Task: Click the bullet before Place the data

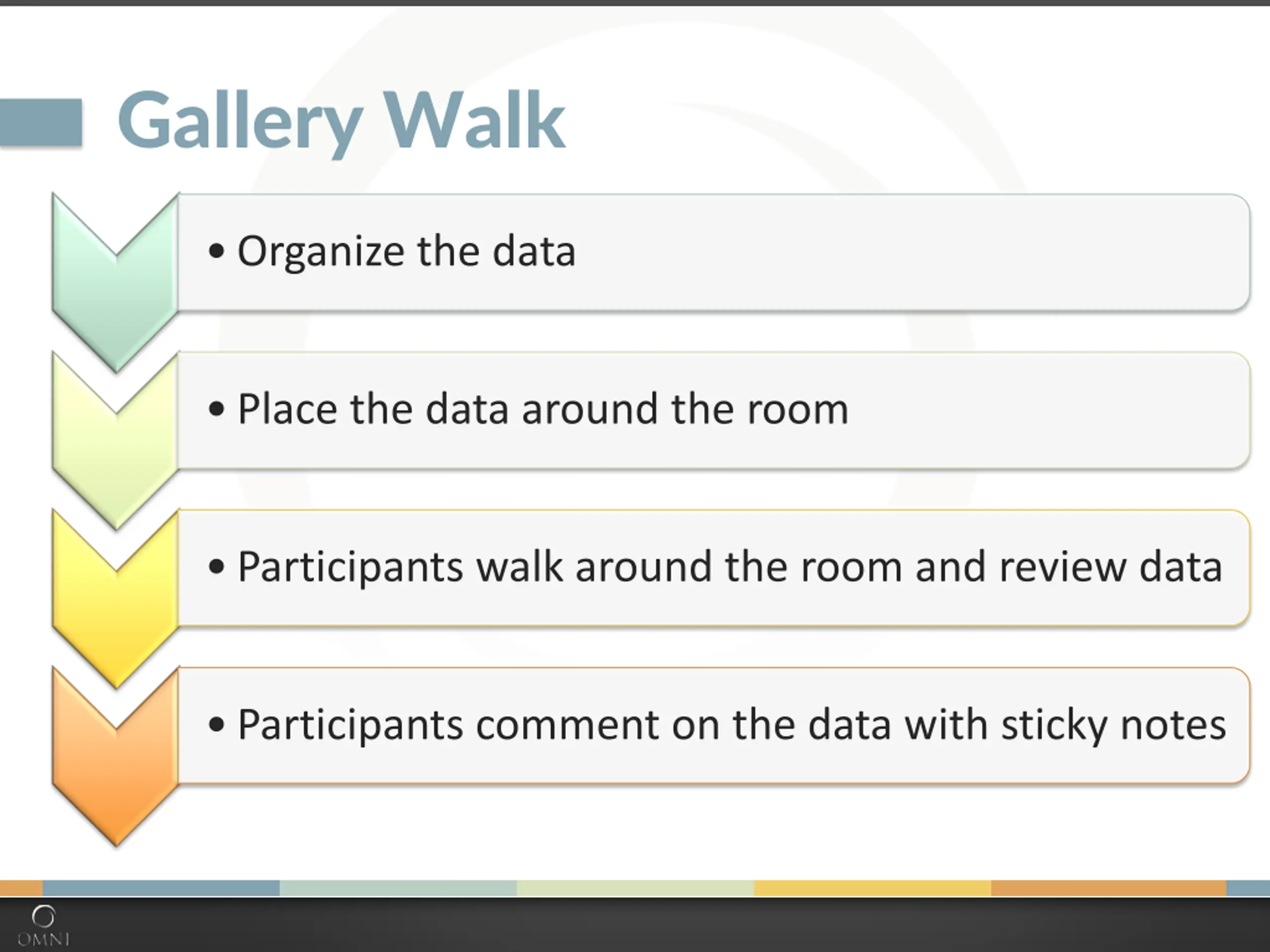Action: pyautogui.click(x=216, y=409)
